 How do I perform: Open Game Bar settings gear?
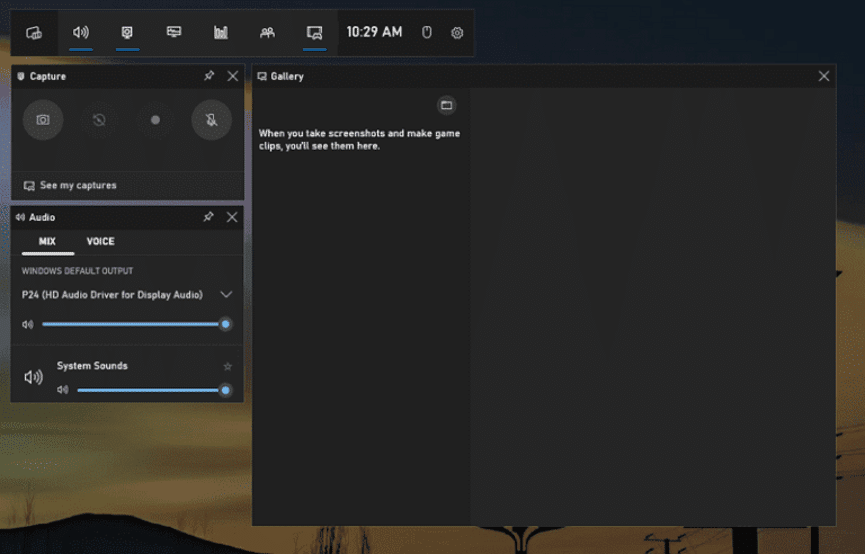tap(457, 33)
